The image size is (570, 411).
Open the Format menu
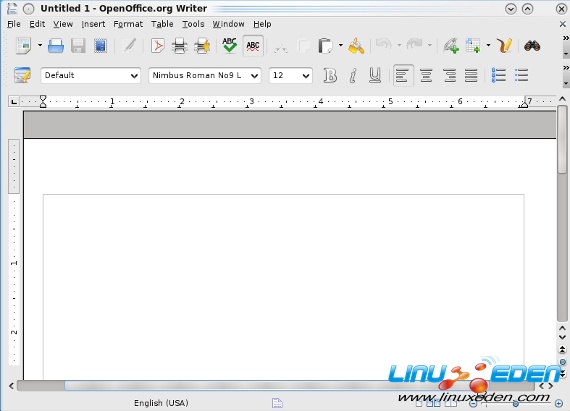click(x=128, y=24)
